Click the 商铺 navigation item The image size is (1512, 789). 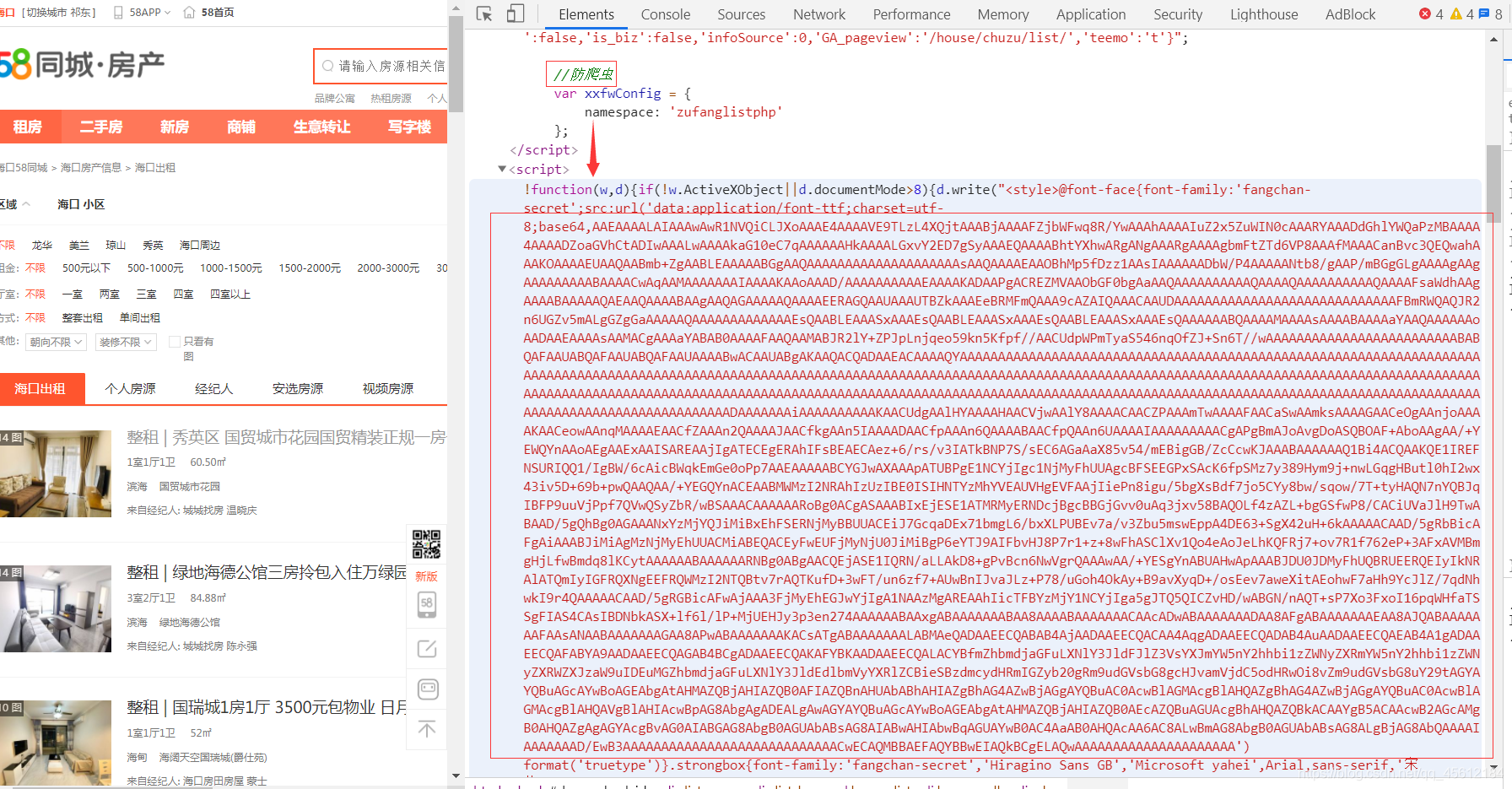(x=241, y=127)
